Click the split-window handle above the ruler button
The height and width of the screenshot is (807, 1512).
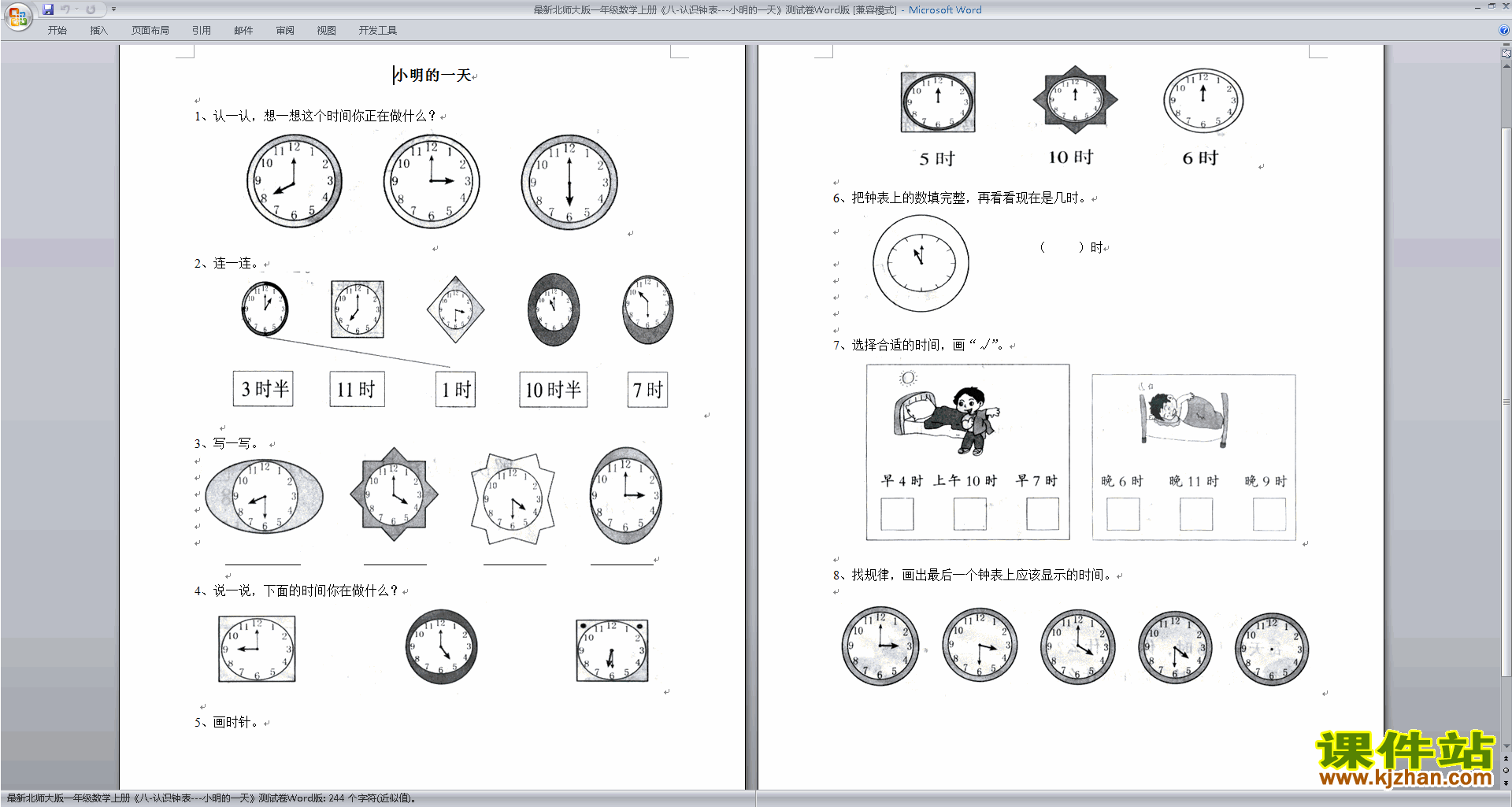1506,46
